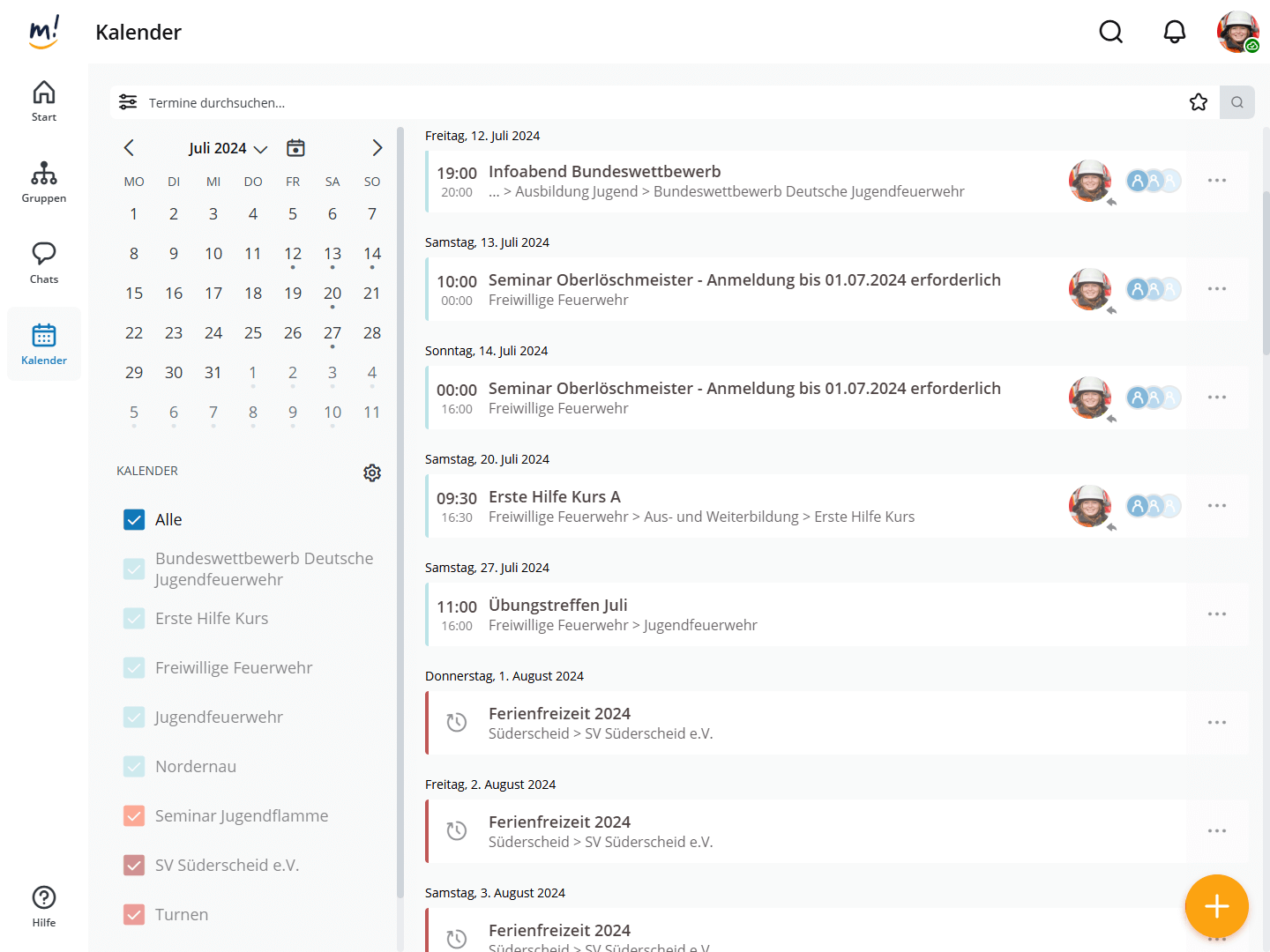
Task: Toggle the Erste Hilfe Kurs checkbox
Action: [x=134, y=619]
